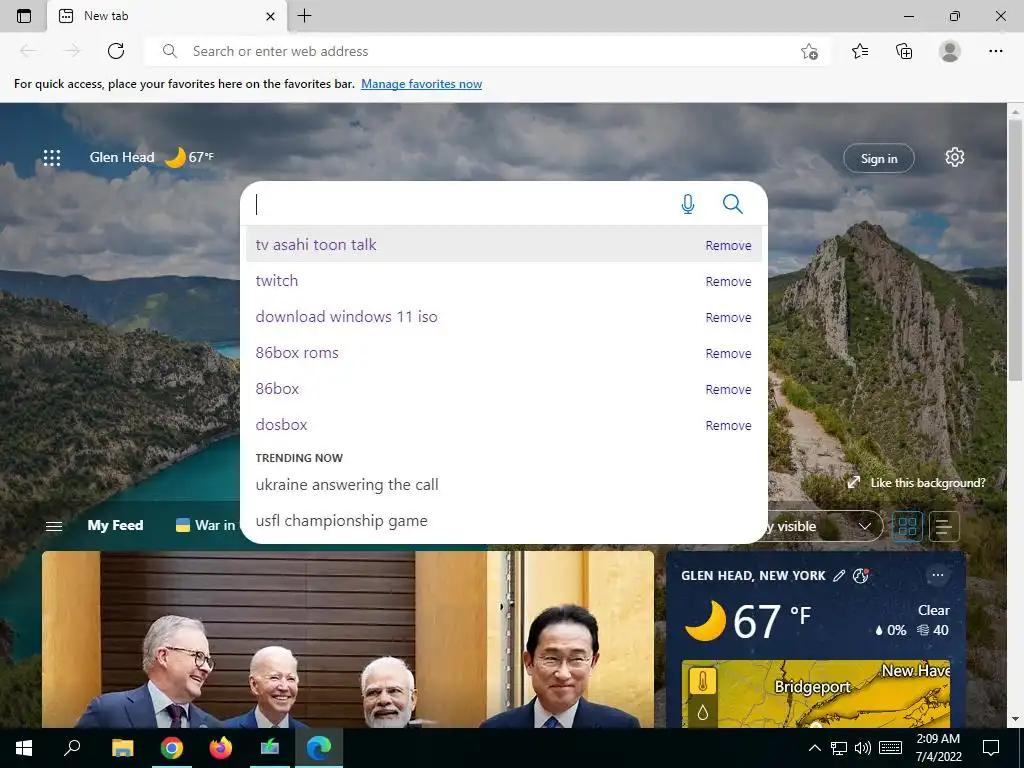Click the Sign in button
1024x768 pixels.
click(879, 158)
